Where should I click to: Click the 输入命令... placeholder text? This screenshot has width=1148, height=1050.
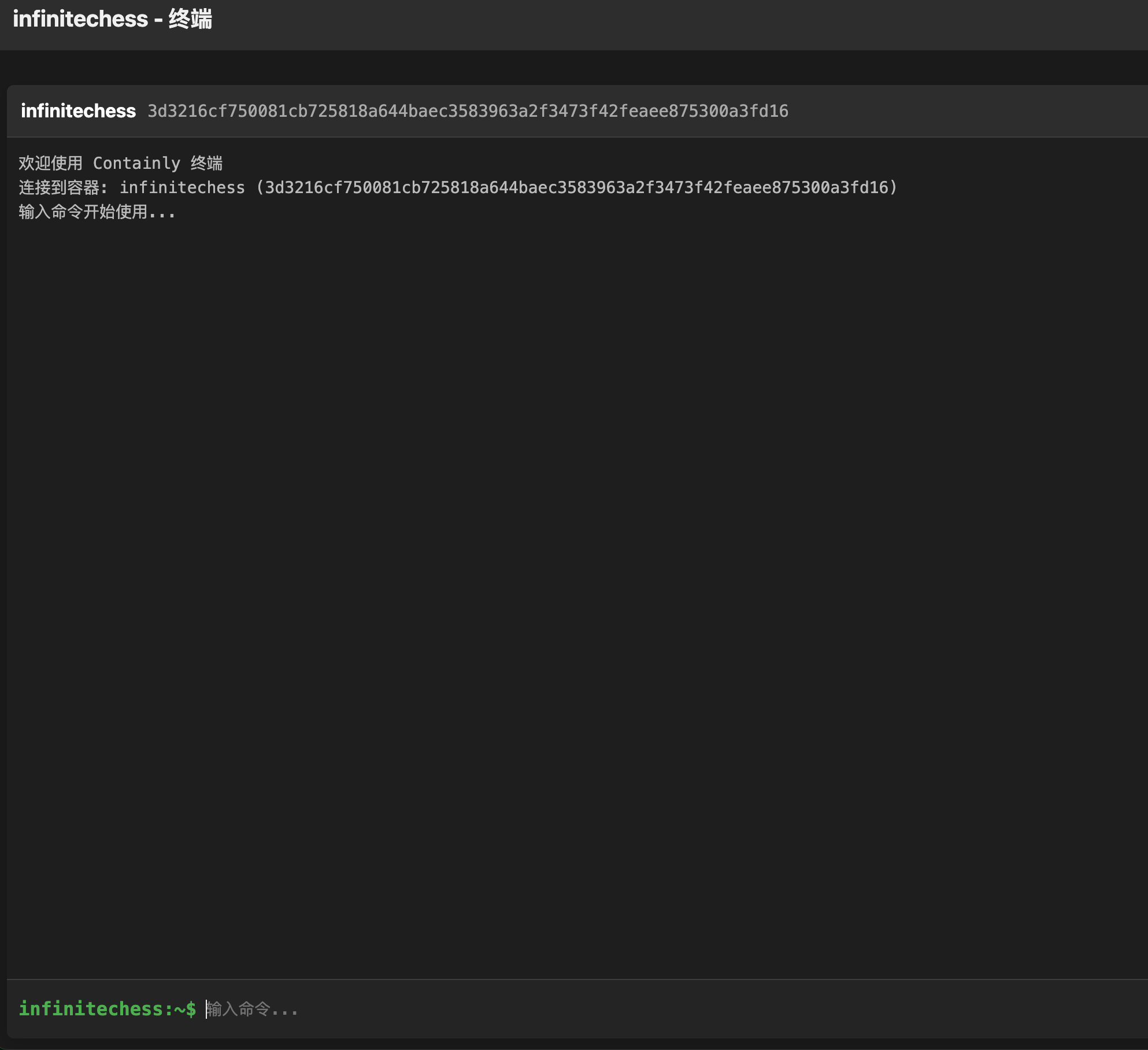coord(253,1010)
